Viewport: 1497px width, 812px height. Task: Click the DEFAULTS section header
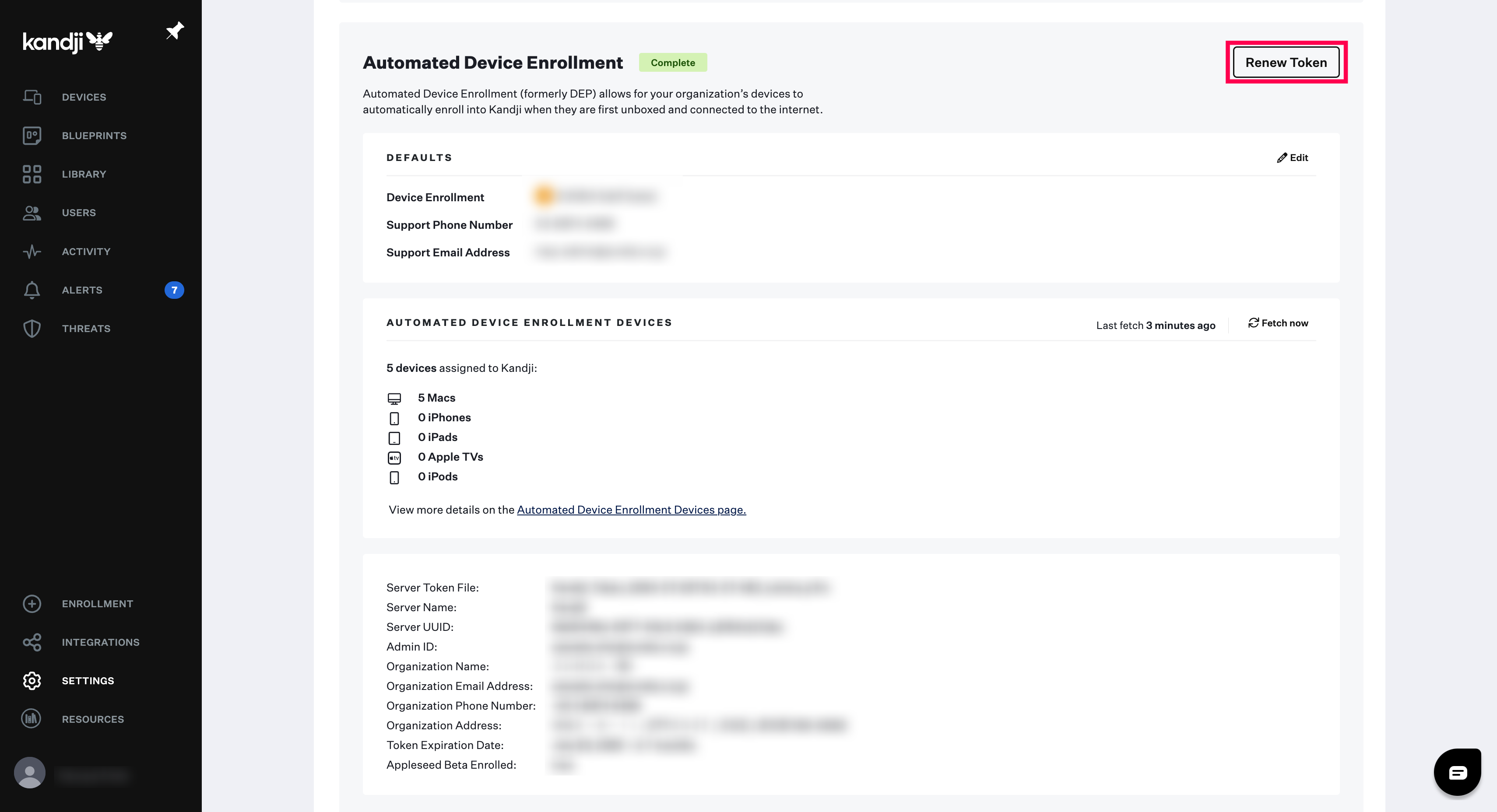pos(419,158)
